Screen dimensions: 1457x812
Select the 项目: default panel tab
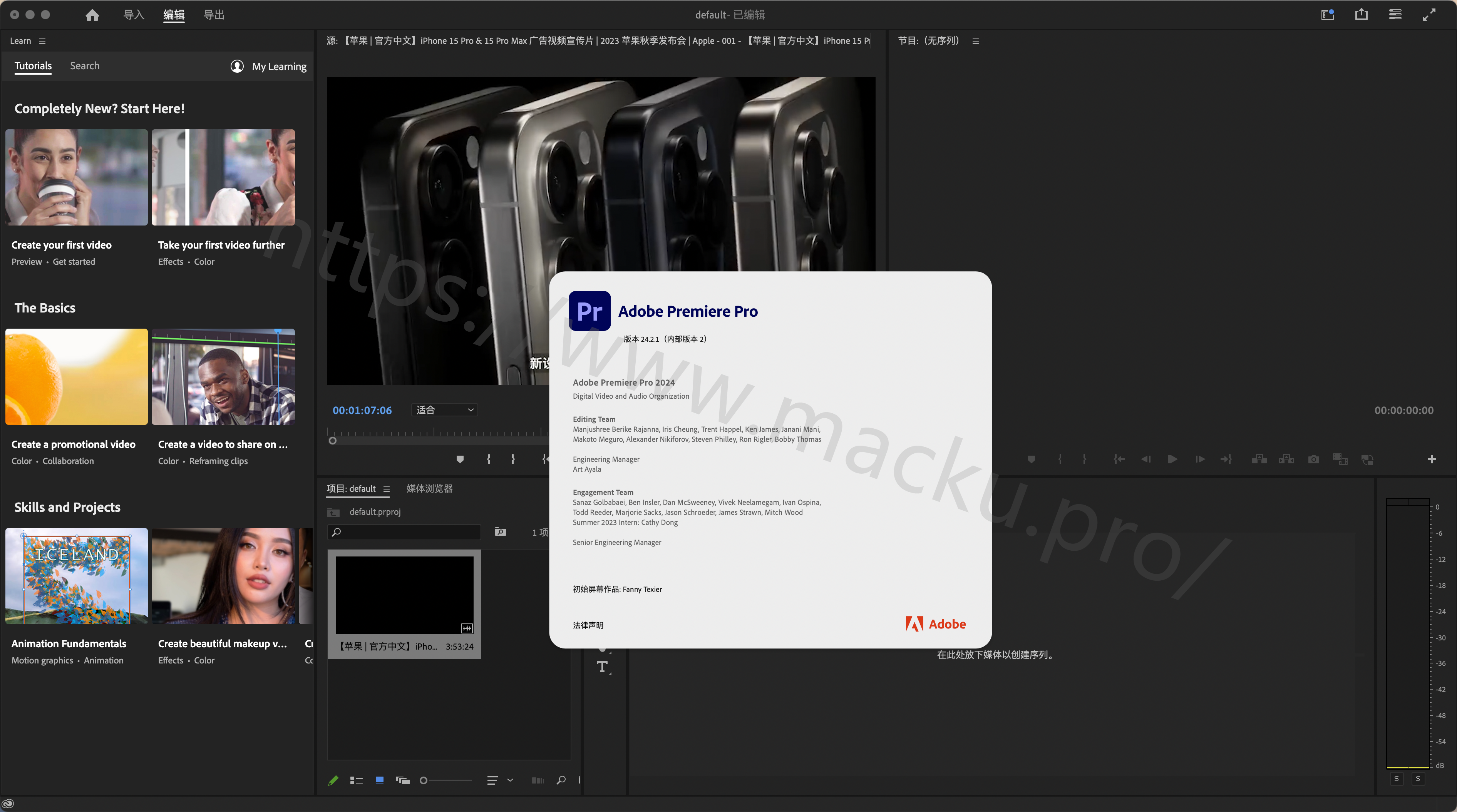(x=351, y=489)
